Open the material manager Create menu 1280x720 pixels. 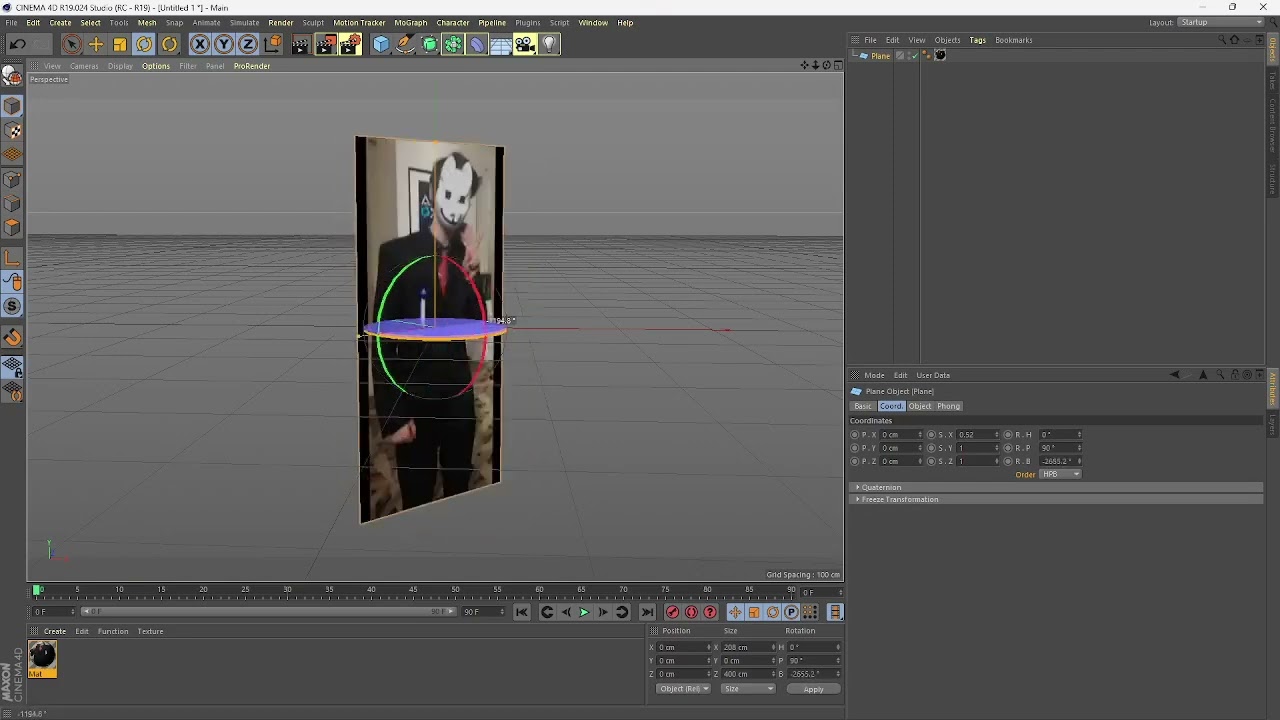click(x=55, y=631)
